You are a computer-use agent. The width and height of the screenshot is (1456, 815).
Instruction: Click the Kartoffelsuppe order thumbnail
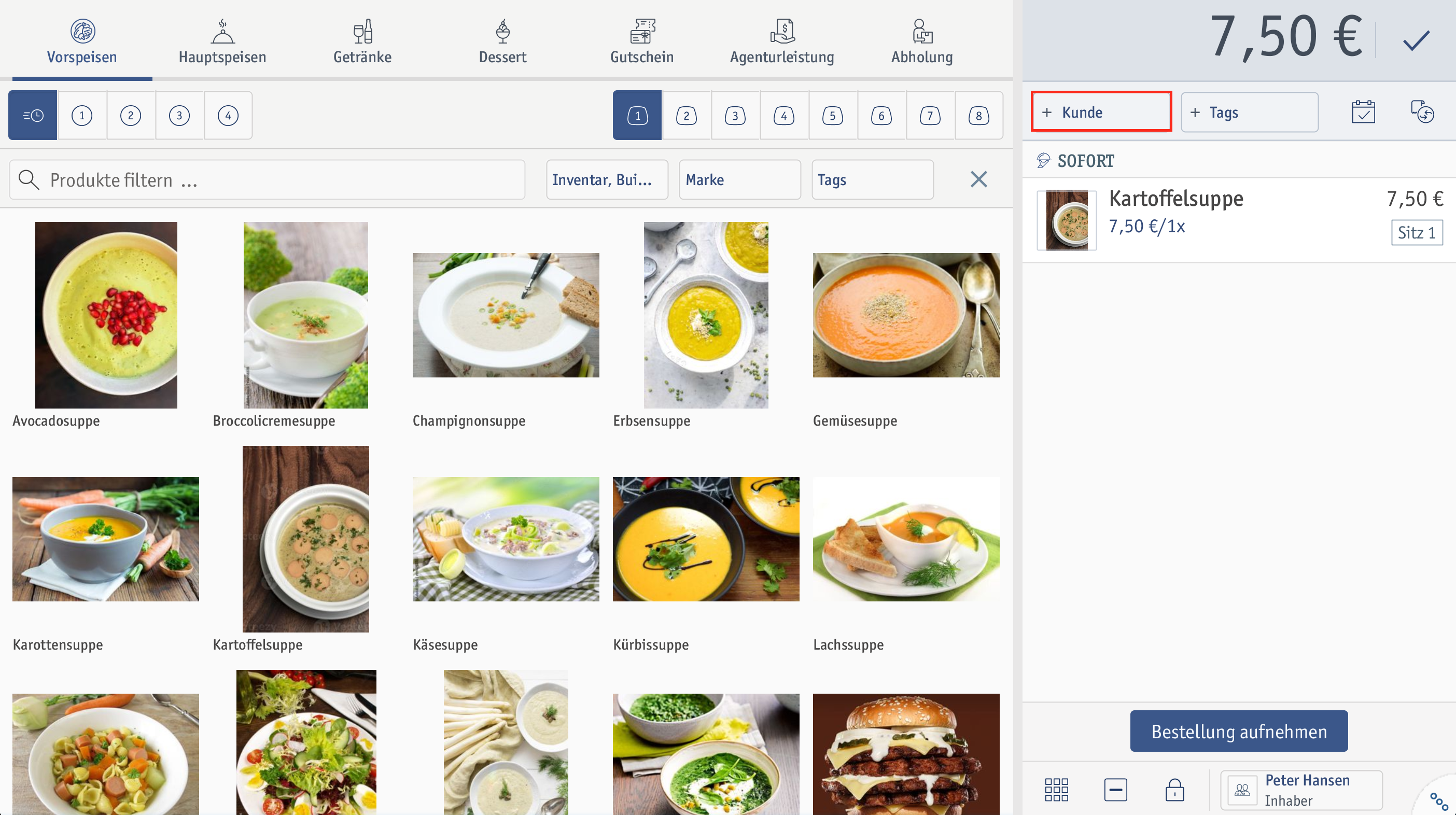click(1067, 220)
